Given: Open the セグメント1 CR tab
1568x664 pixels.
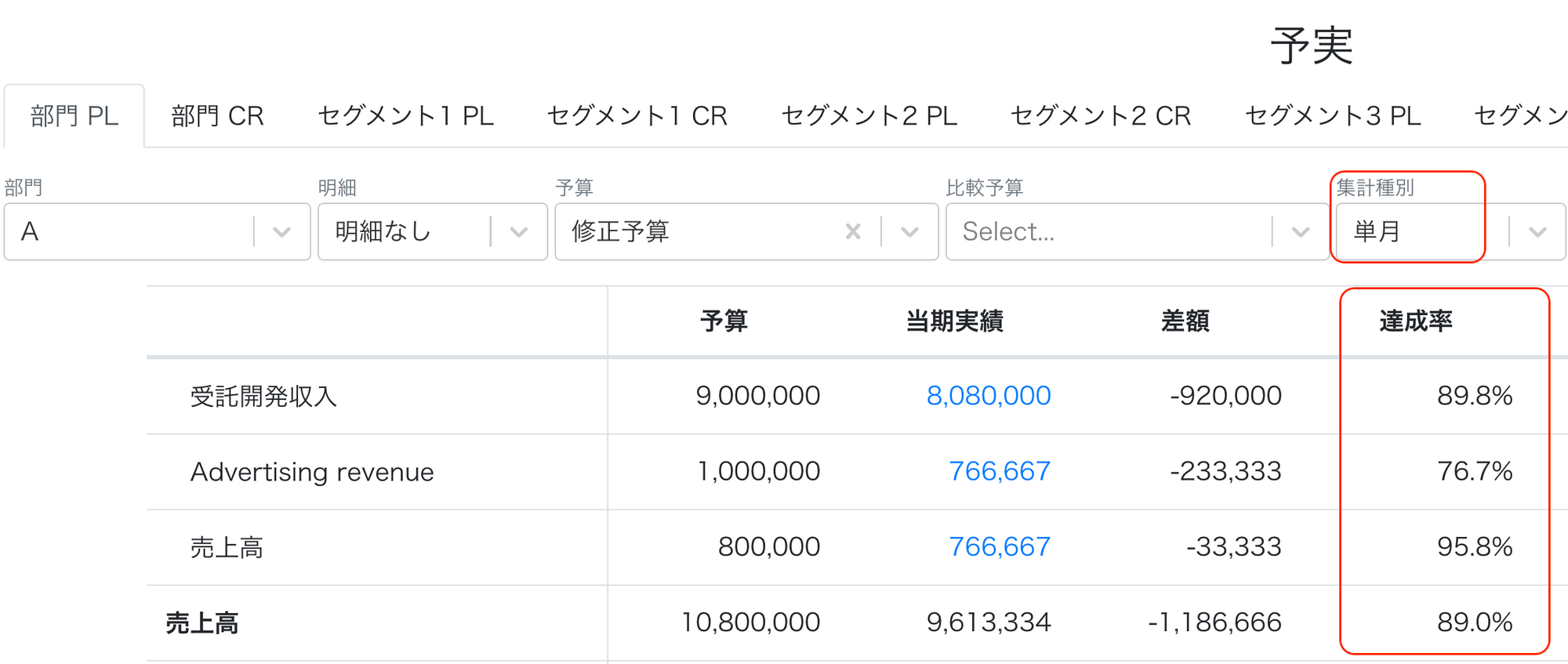Looking at the screenshot, I should 637,116.
